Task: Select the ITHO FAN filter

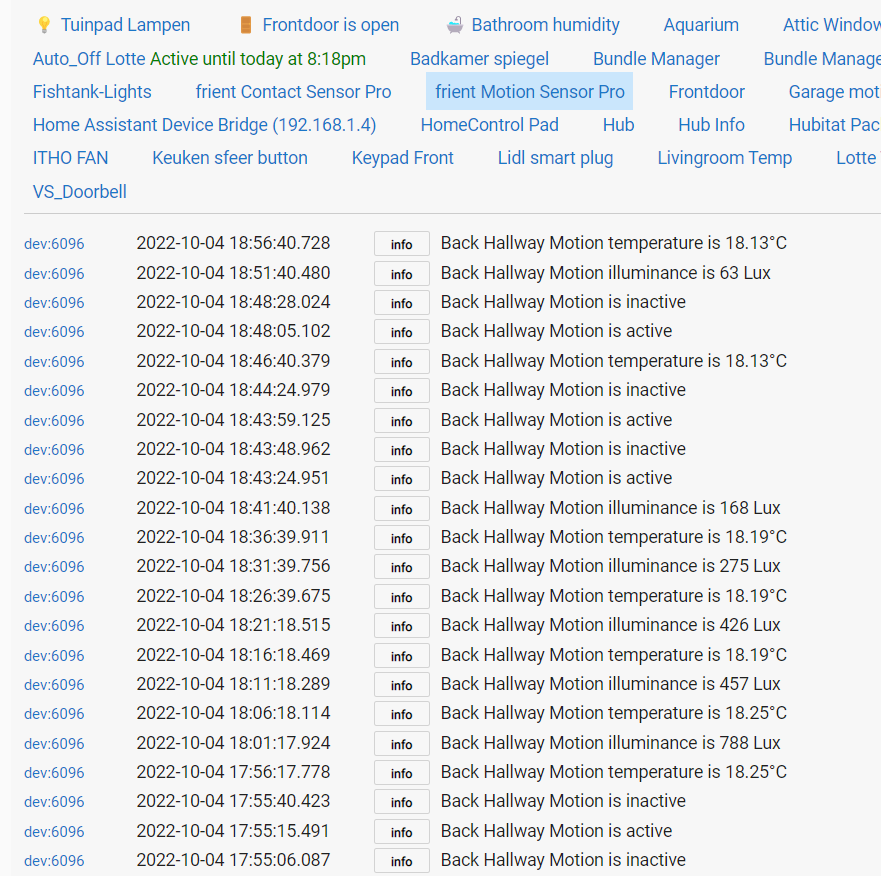Action: [70, 158]
